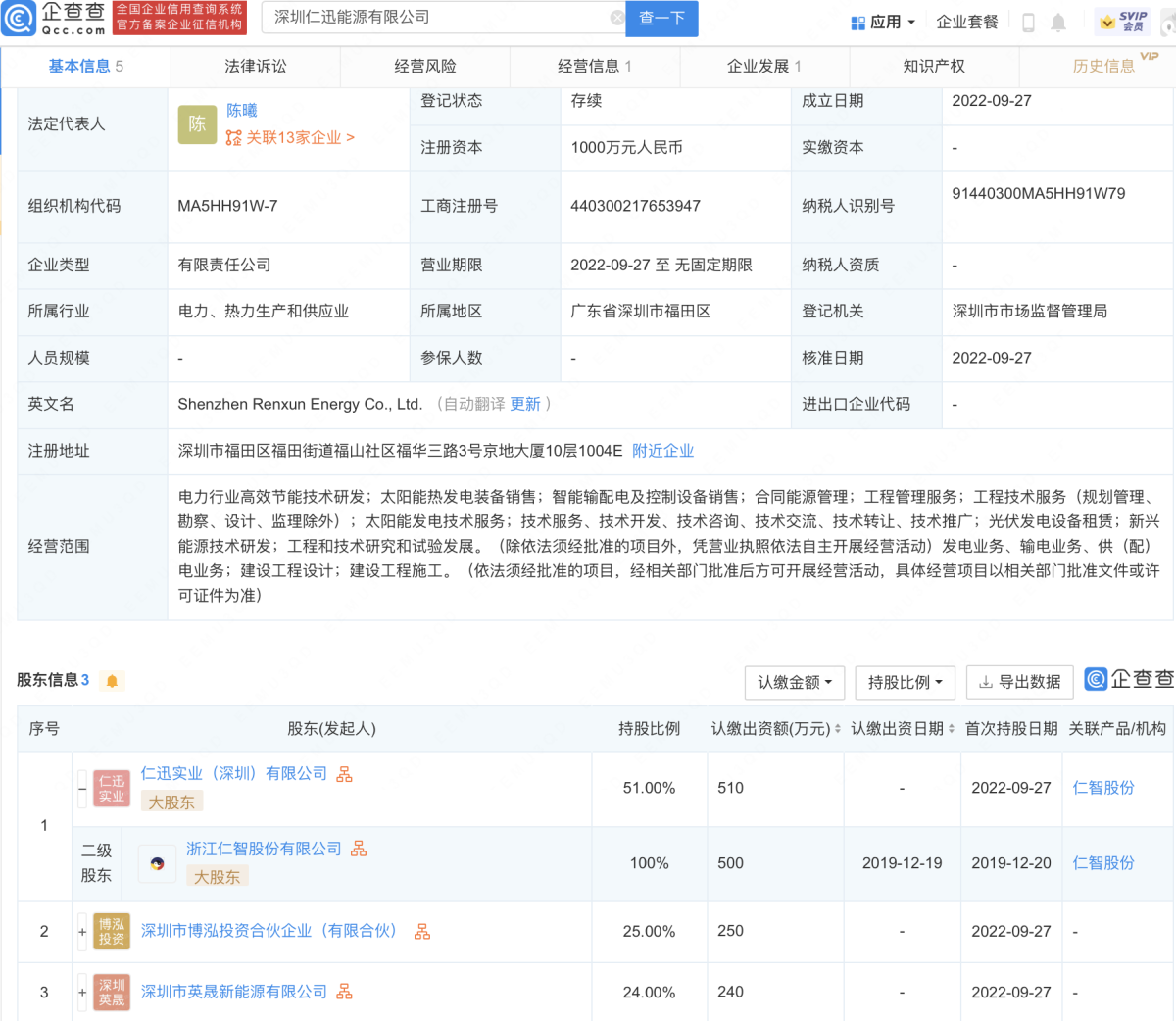Open 仁智股份 link in 仁迅实业 row
Viewport: 1176px width, 1021px height.
click(x=1103, y=788)
